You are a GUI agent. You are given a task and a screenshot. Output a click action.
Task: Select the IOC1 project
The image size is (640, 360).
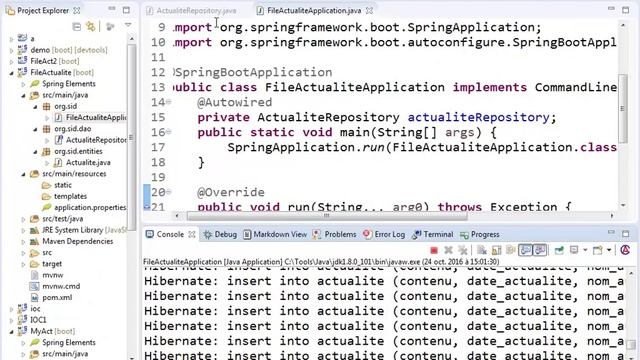click(x=32, y=320)
